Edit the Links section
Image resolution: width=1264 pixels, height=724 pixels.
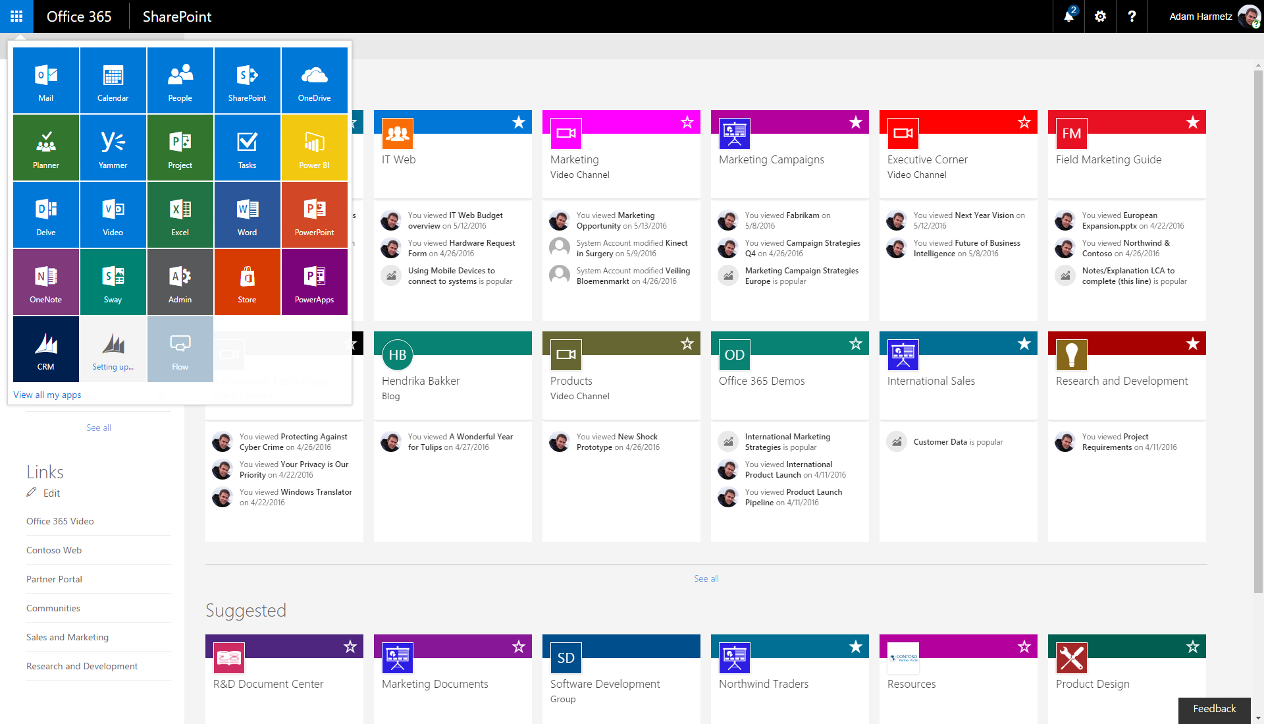pyautogui.click(x=44, y=493)
